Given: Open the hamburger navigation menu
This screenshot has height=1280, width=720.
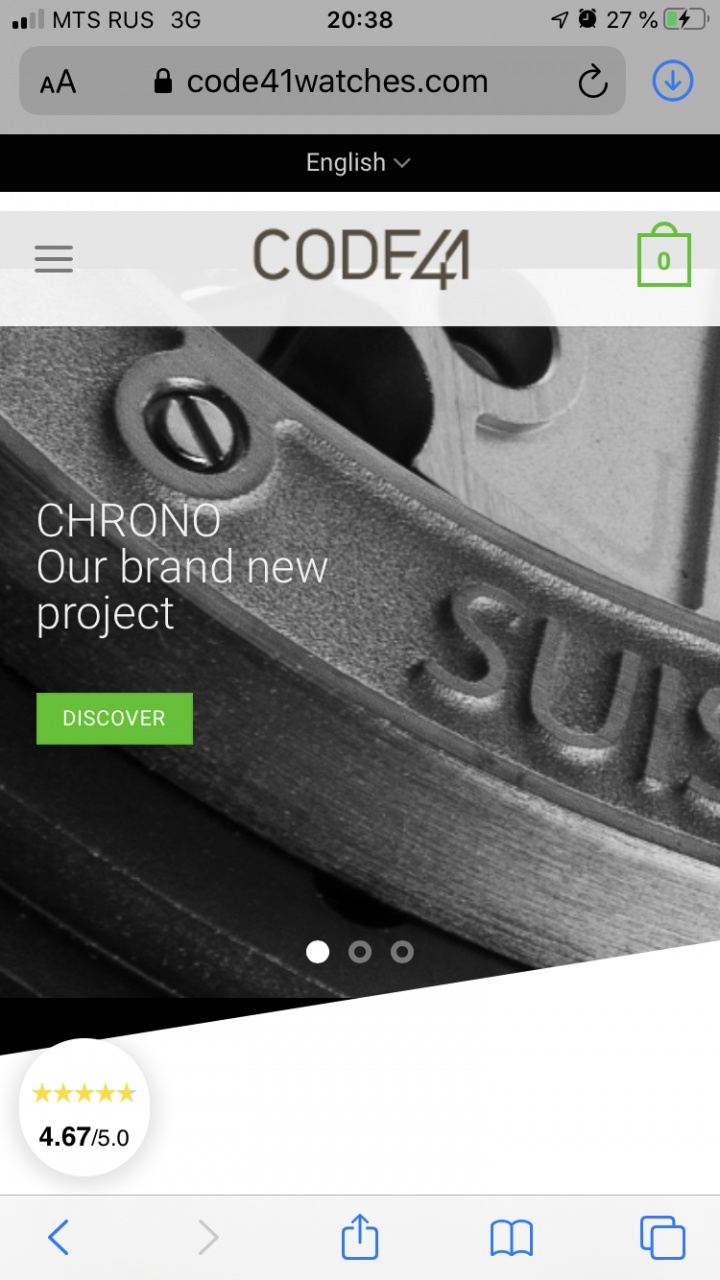Looking at the screenshot, I should click(x=54, y=259).
